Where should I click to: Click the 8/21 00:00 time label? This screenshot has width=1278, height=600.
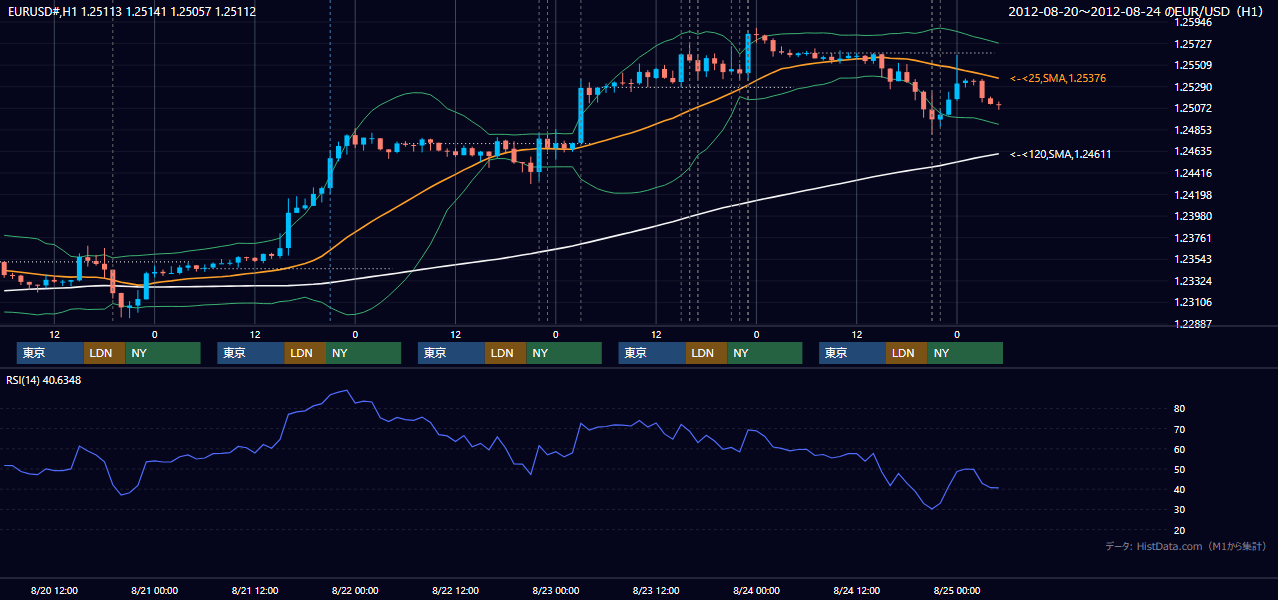[155, 591]
